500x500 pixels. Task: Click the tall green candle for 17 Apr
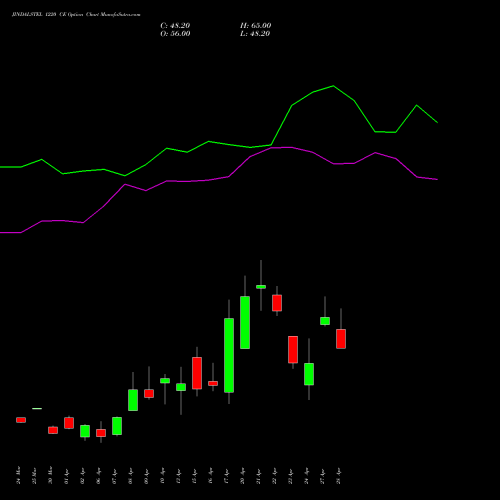(x=229, y=355)
